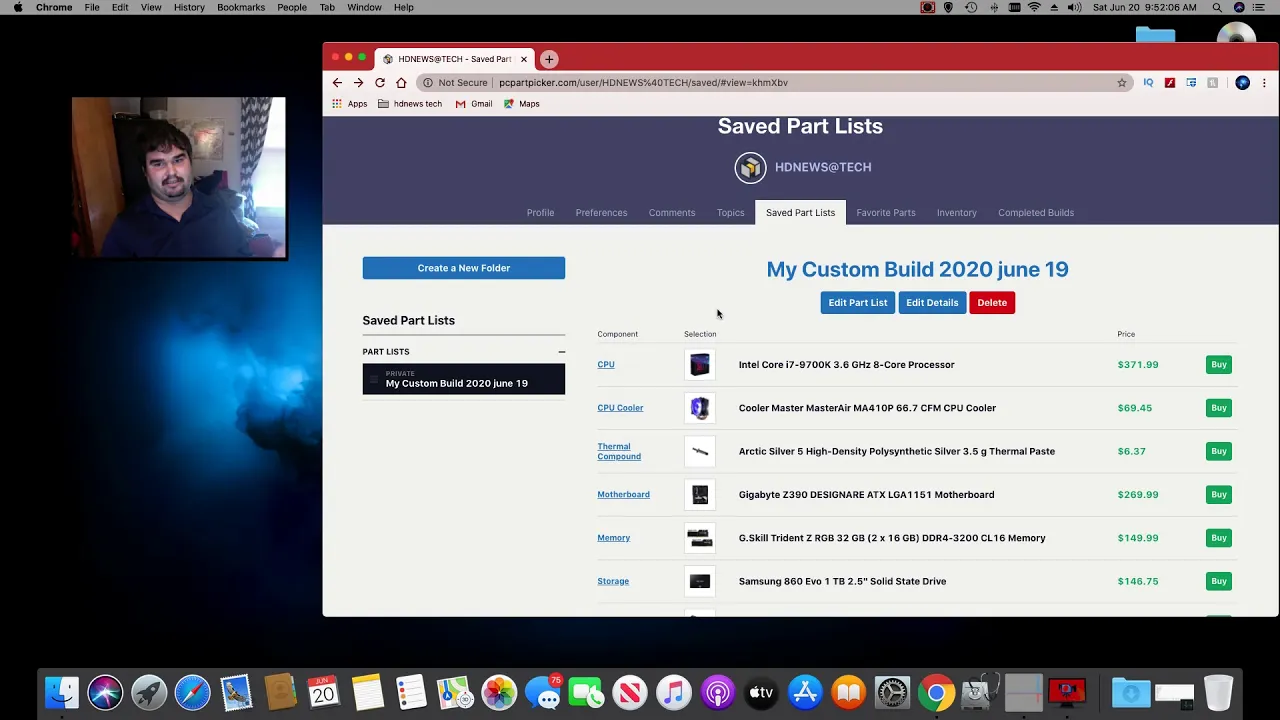Open Photos app in the Dock
Image resolution: width=1280 pixels, height=720 pixels.
click(498, 692)
